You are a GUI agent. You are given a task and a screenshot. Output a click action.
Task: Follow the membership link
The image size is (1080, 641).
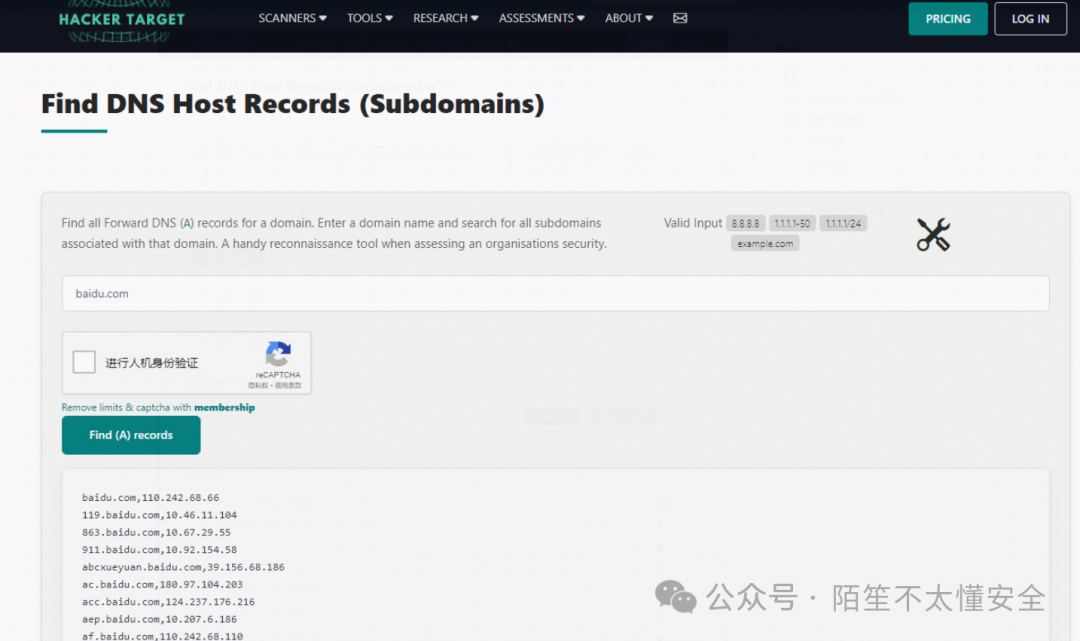224,408
